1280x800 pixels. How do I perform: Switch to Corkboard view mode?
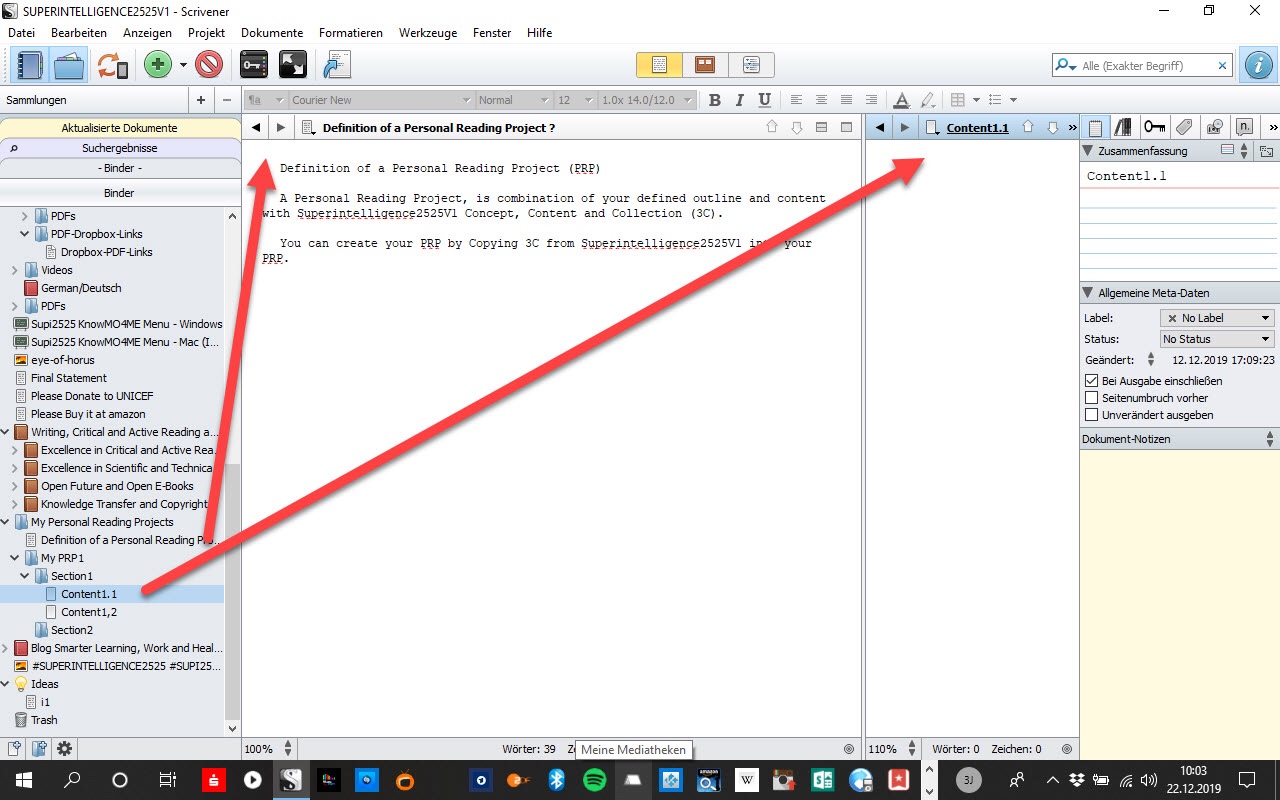coord(705,65)
